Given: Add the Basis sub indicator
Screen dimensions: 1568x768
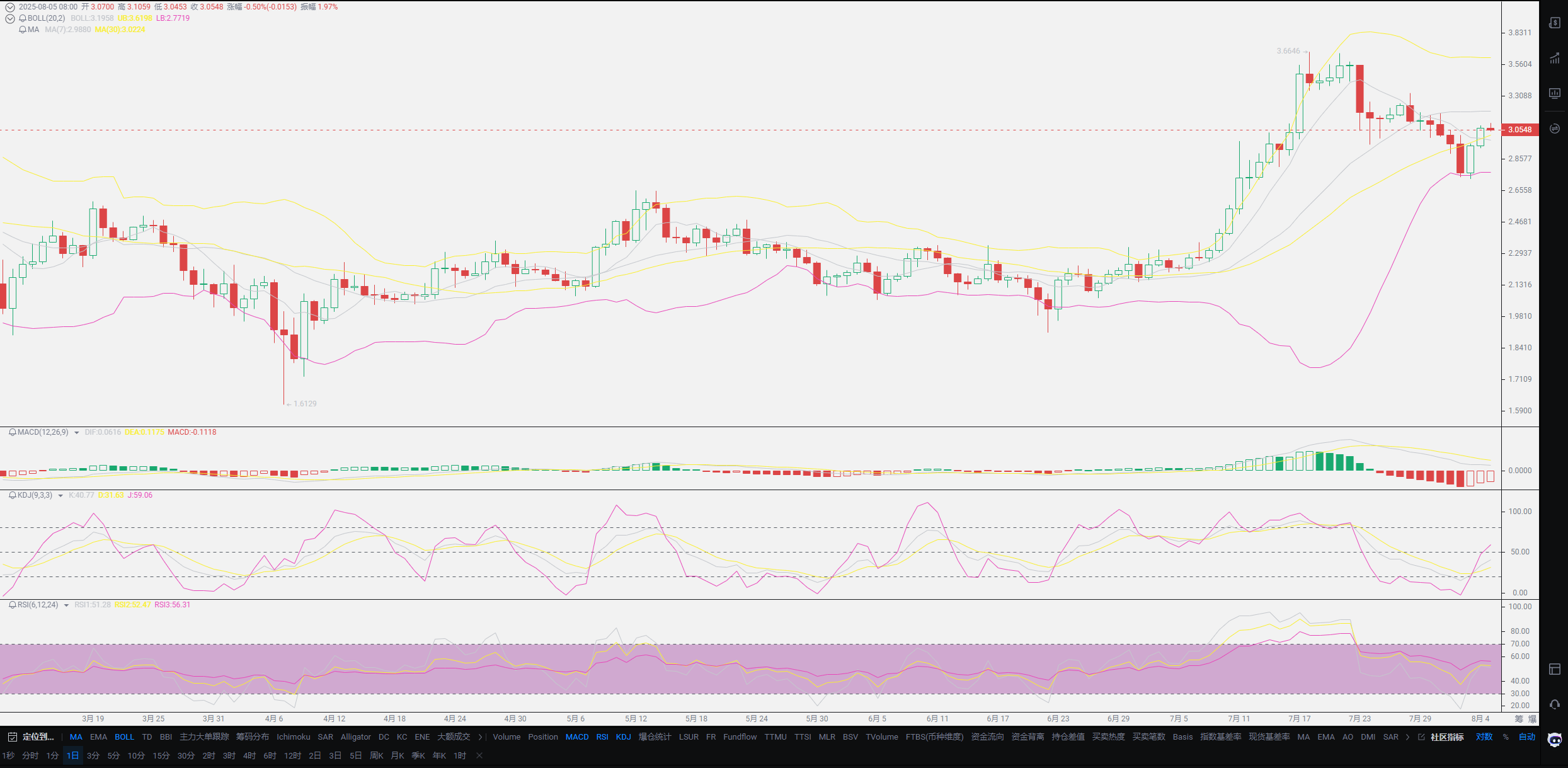Looking at the screenshot, I should click(x=1182, y=737).
